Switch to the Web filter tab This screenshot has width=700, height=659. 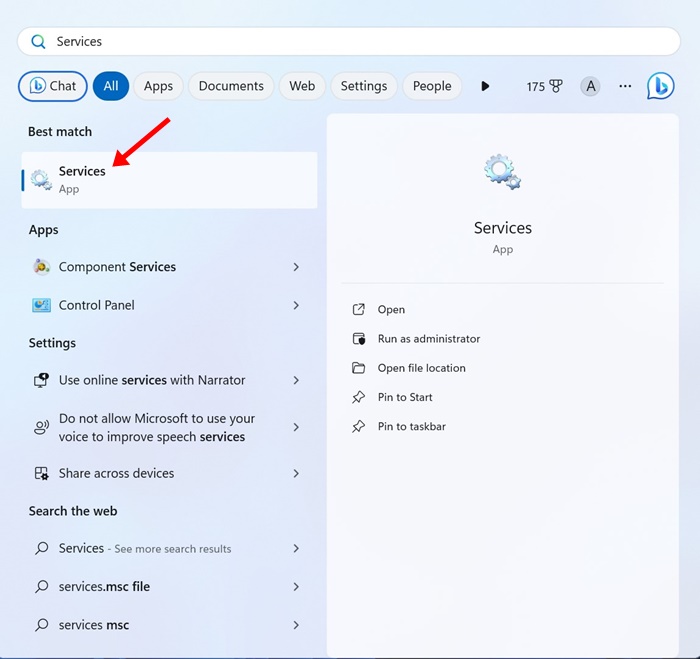point(302,86)
